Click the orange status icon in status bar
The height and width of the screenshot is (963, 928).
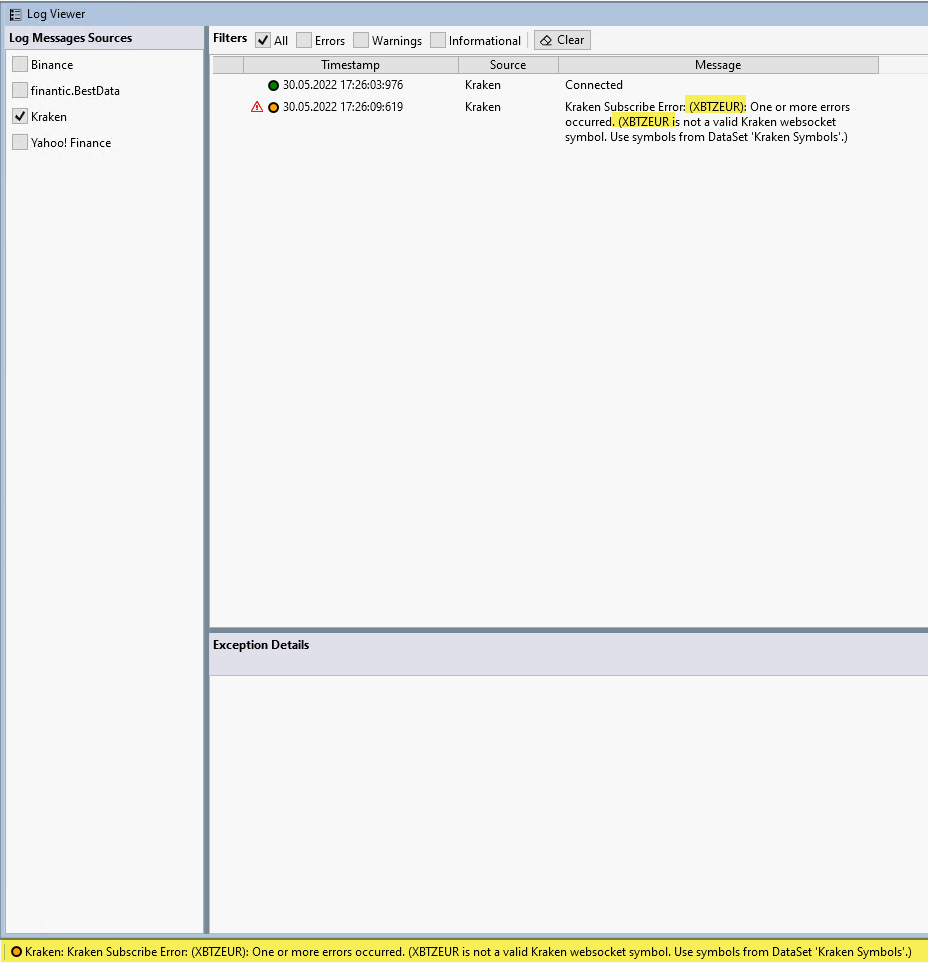pos(17,952)
